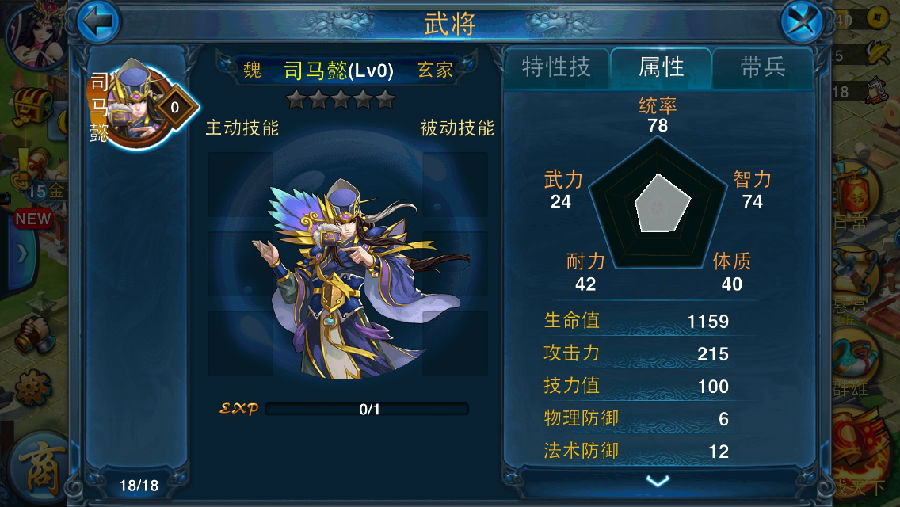The height and width of the screenshot is (507, 900).
Task: Switch to the 特性技 tab
Action: coord(556,68)
